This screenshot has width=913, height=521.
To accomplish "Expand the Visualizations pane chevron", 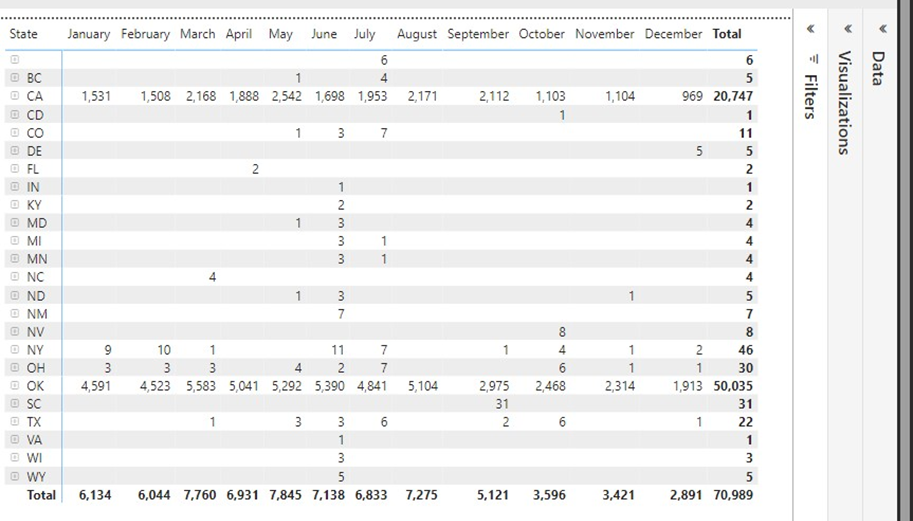I will (848, 29).
